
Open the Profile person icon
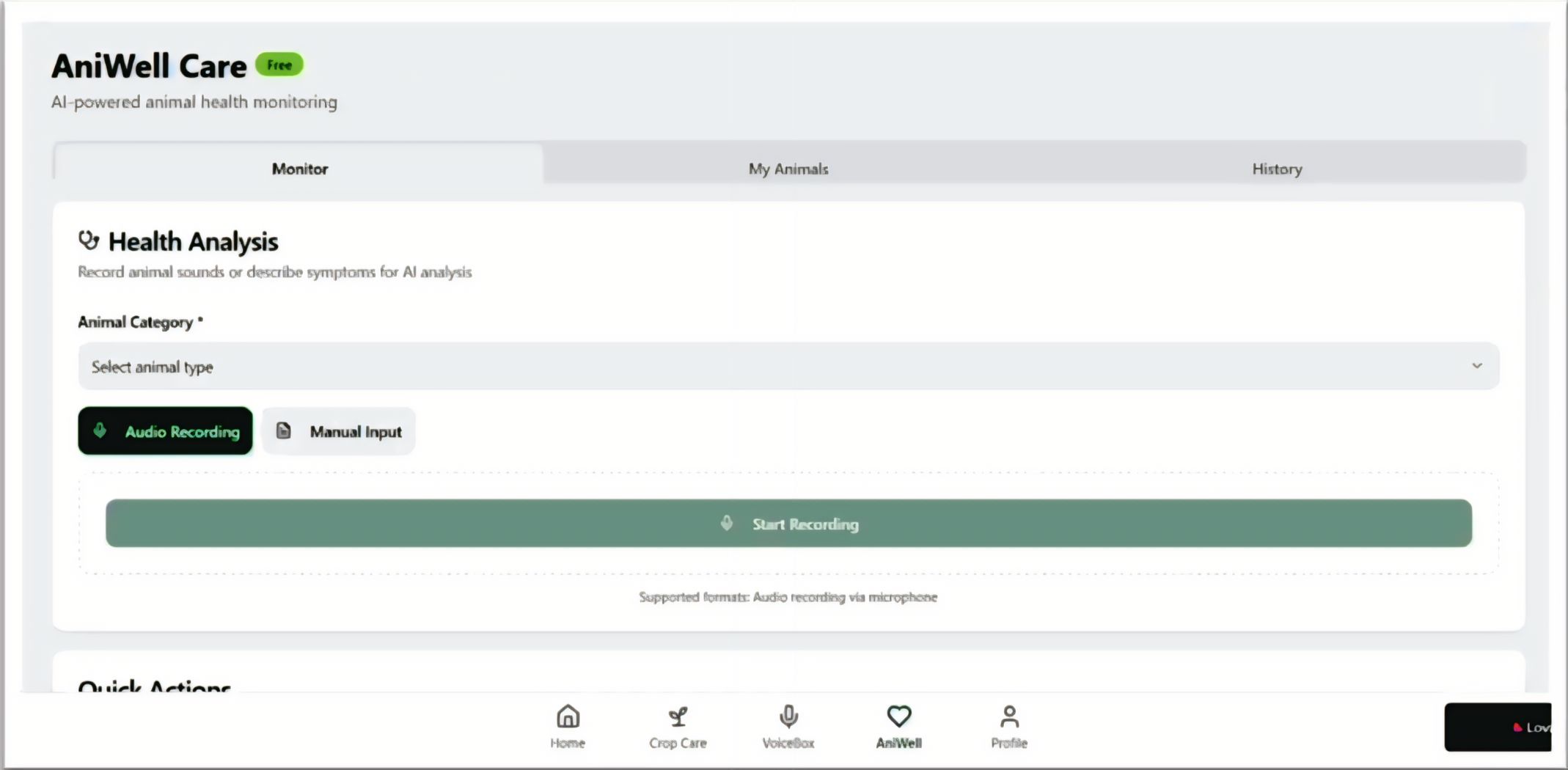[x=1009, y=716]
